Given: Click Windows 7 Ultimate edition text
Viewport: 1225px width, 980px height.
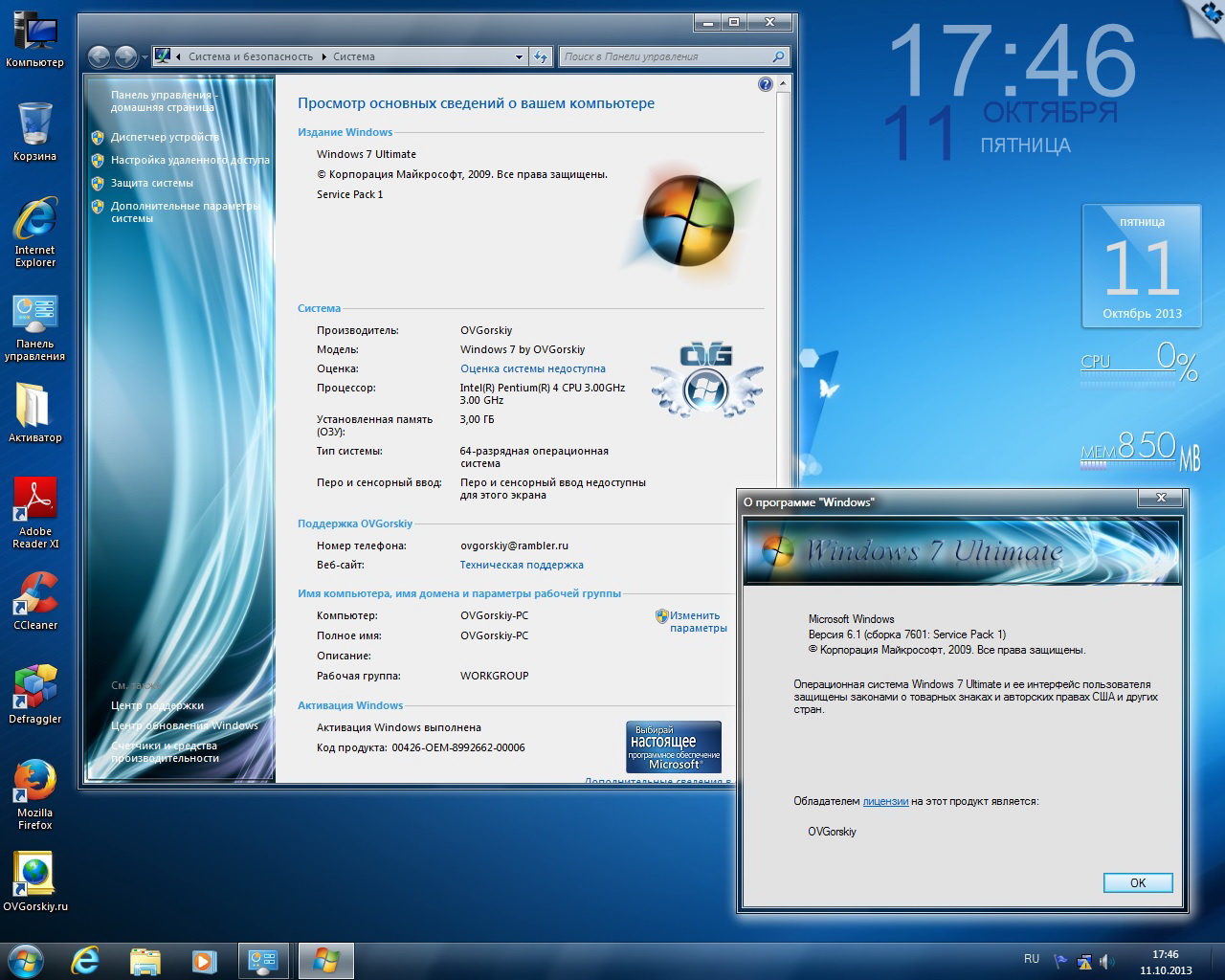Looking at the screenshot, I should [367, 154].
